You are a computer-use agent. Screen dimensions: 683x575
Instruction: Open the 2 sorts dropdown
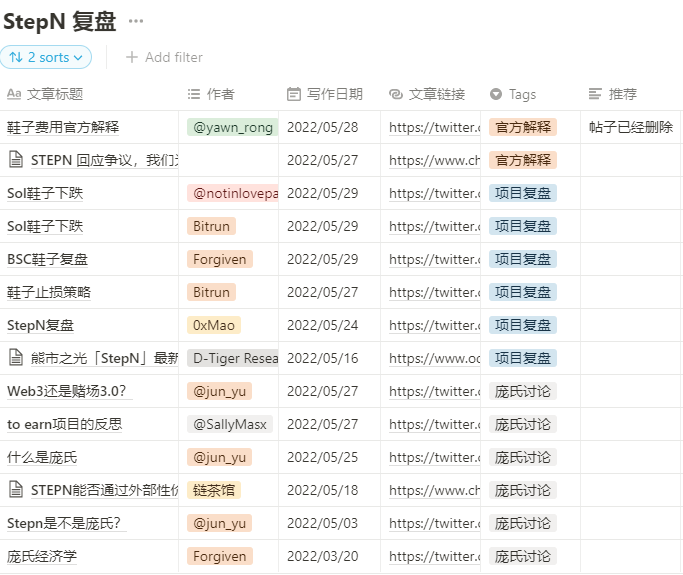tap(46, 57)
